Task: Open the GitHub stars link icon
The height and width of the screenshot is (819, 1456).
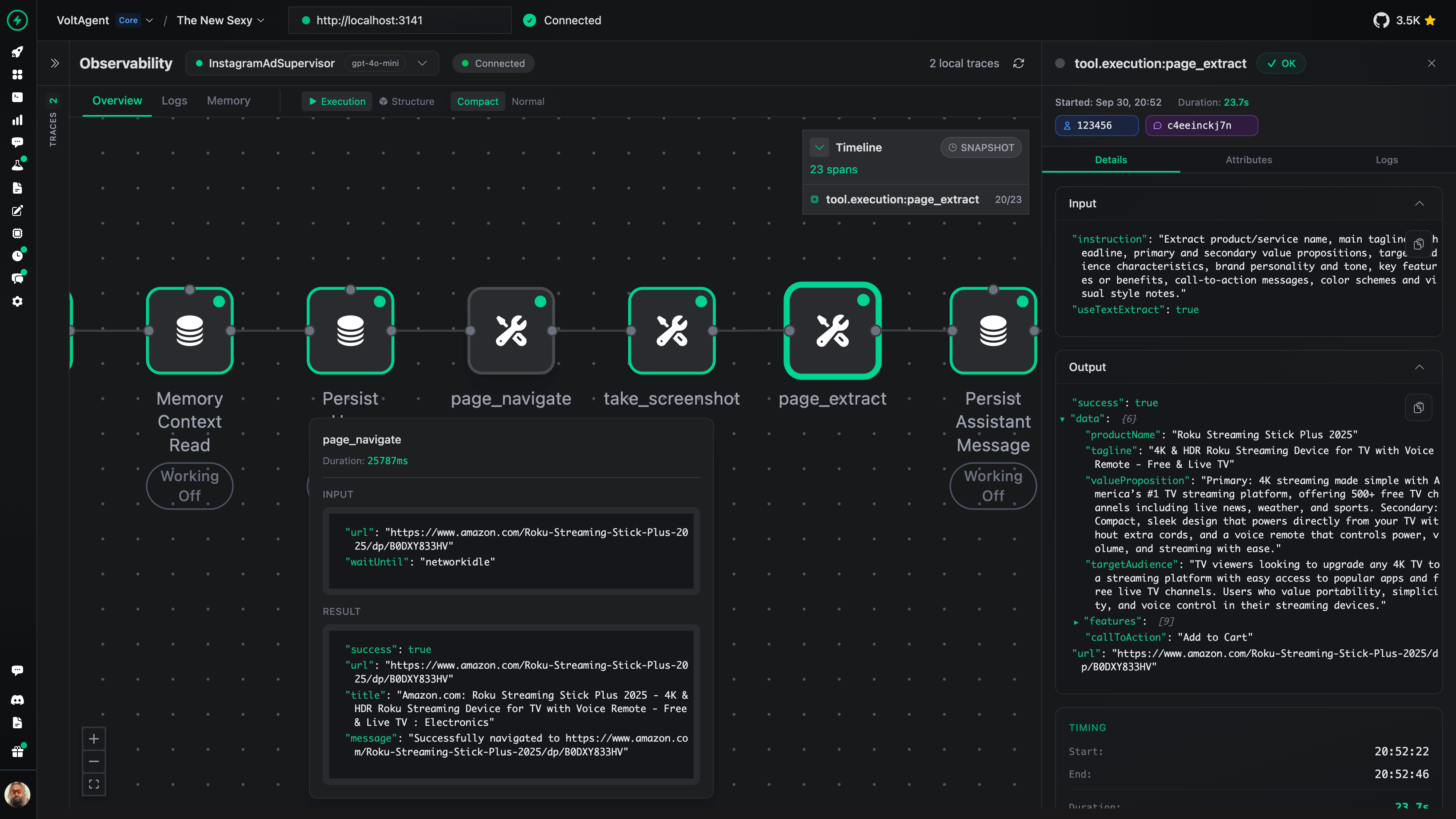Action: pyautogui.click(x=1381, y=20)
